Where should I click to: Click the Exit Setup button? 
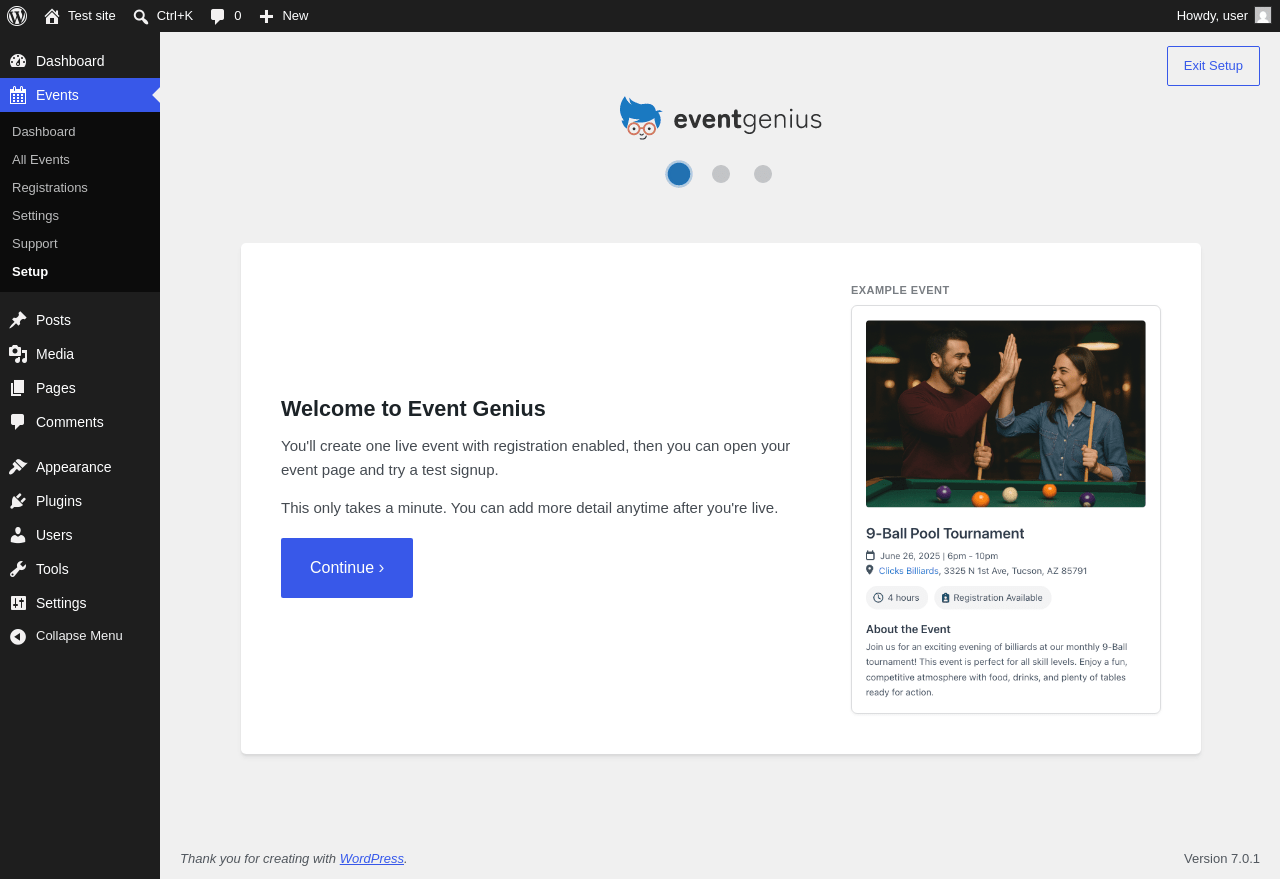pyautogui.click(x=1213, y=66)
